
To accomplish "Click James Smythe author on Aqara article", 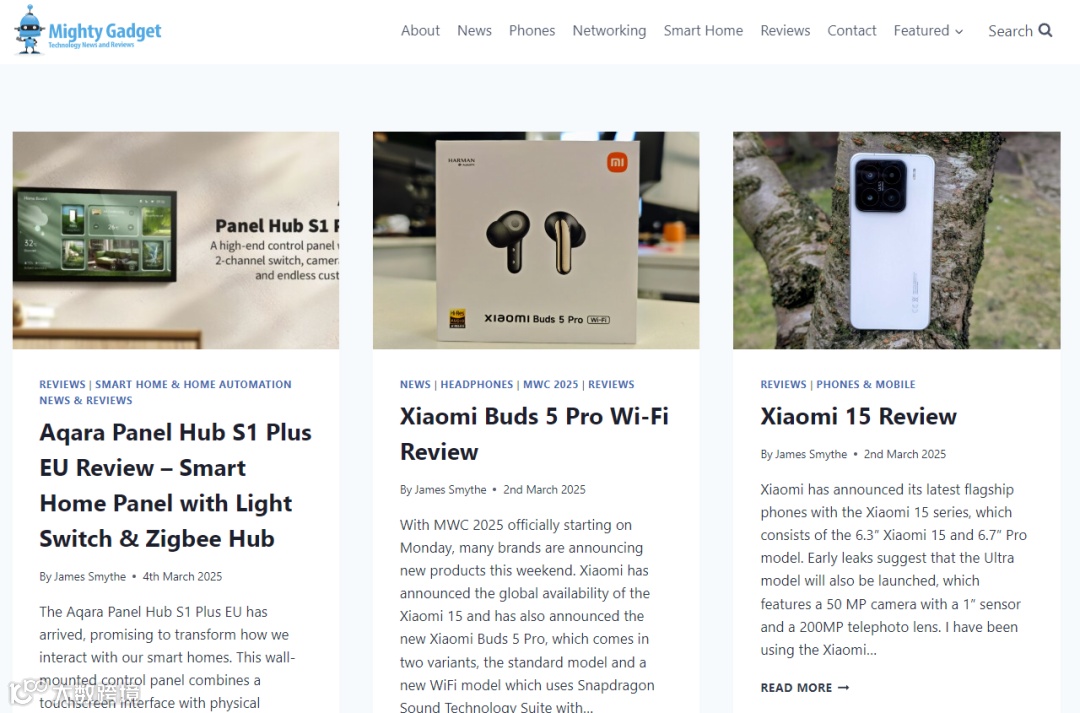I will tap(90, 577).
